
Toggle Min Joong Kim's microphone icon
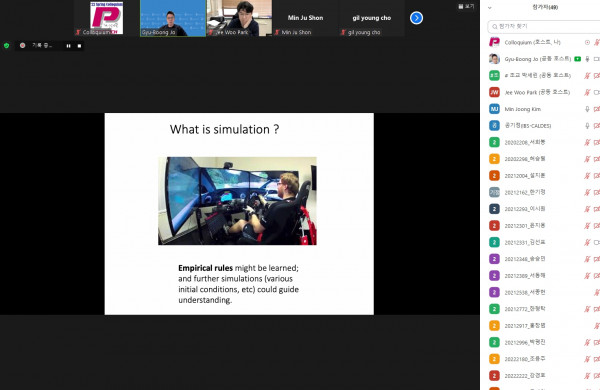click(x=587, y=109)
